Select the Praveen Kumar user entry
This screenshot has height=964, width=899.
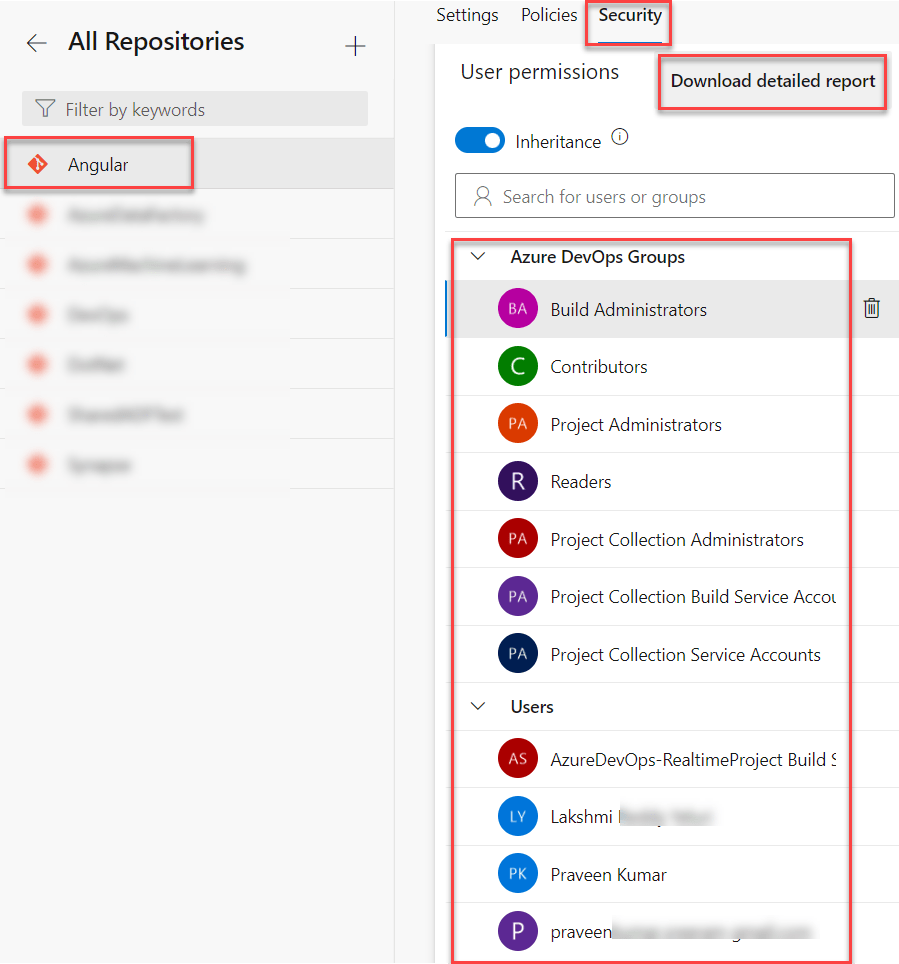pyautogui.click(x=608, y=874)
